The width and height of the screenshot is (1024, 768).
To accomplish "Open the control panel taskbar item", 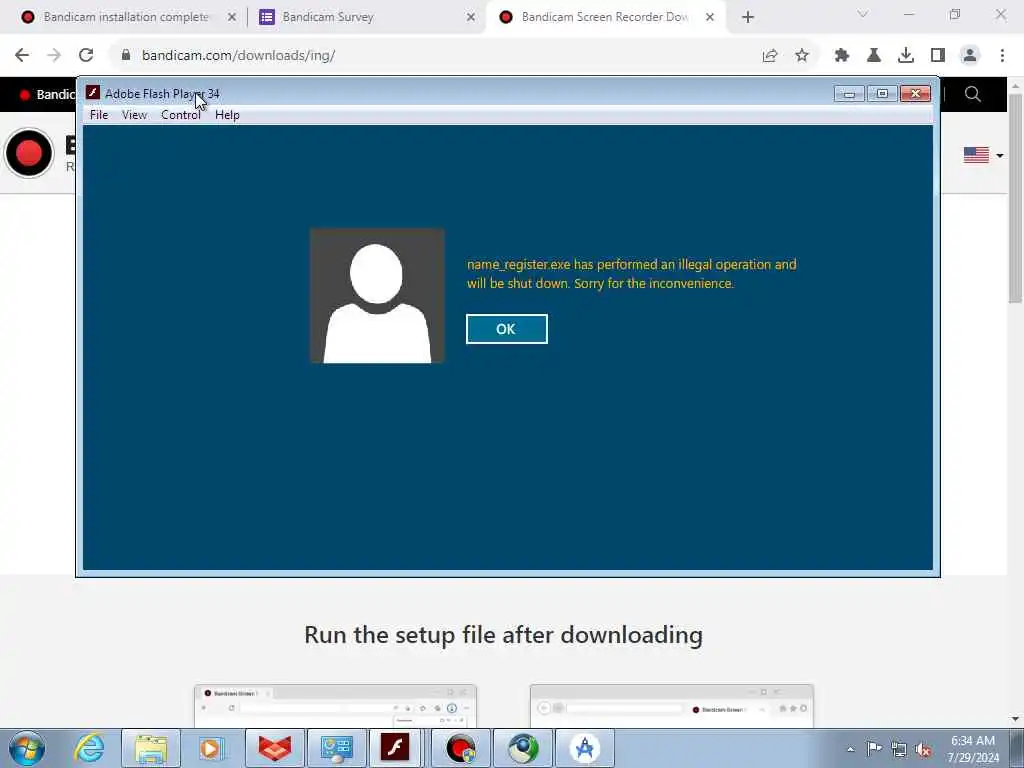I will coord(336,748).
